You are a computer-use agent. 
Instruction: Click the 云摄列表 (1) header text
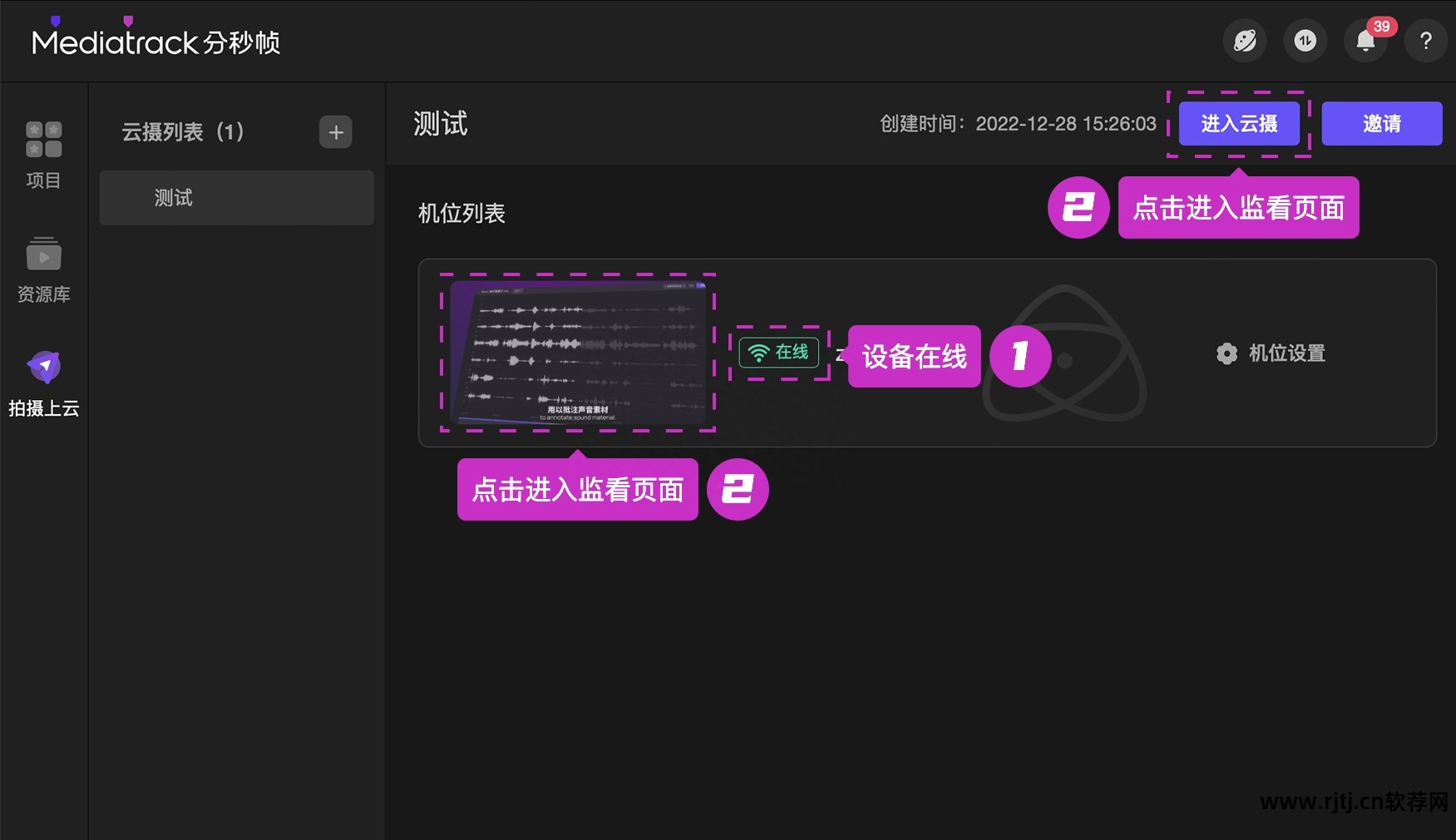point(183,132)
